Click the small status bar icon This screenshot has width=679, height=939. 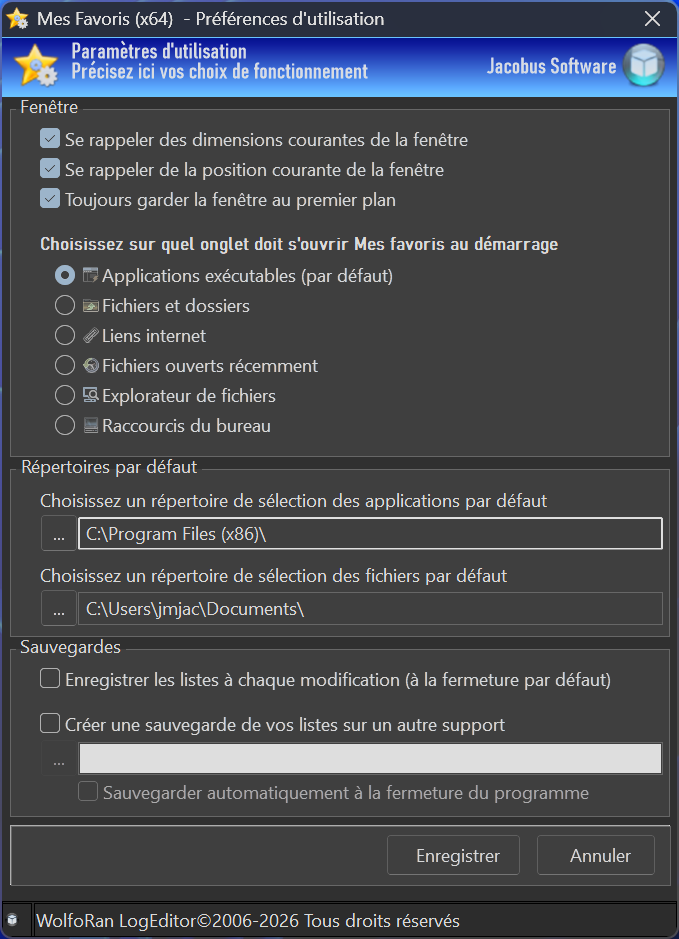(11, 919)
